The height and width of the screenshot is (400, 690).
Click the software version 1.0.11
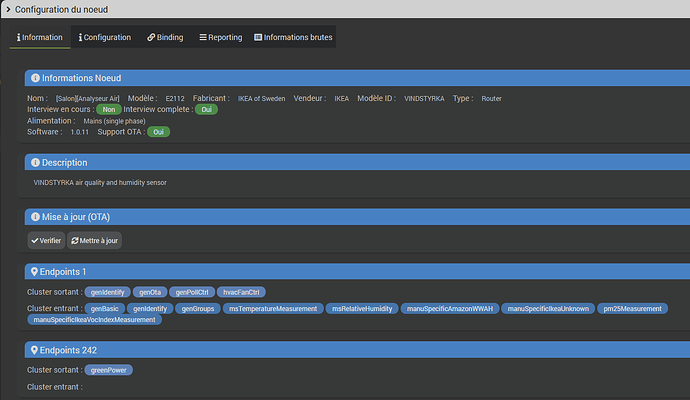point(80,132)
